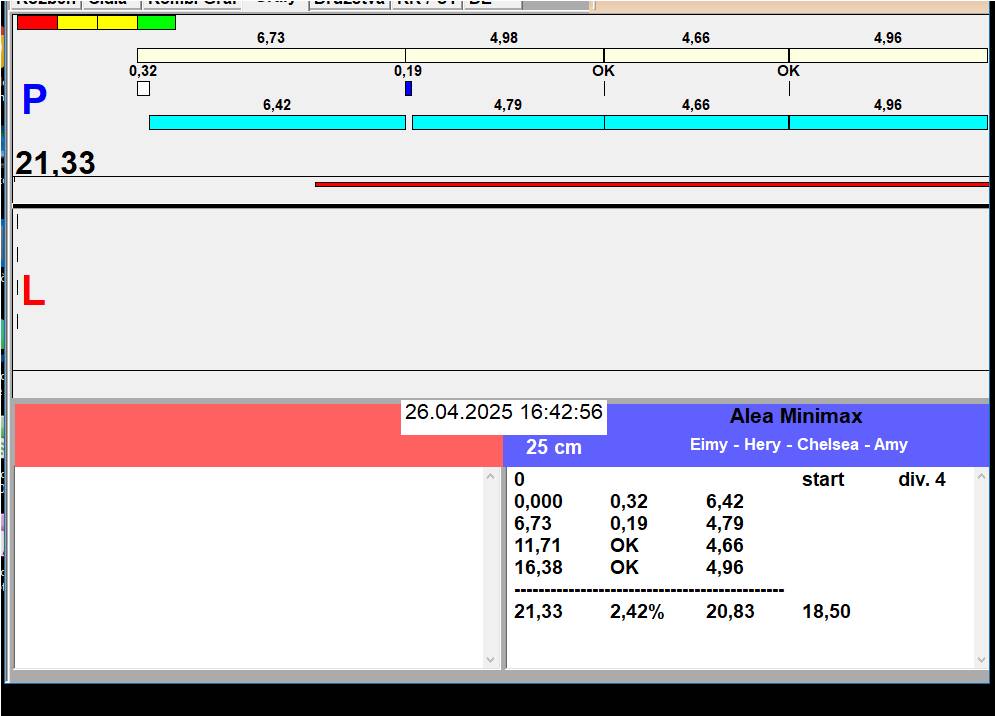This screenshot has height=716, width=995.
Task: Click the blue P lane label
Action: (x=34, y=100)
